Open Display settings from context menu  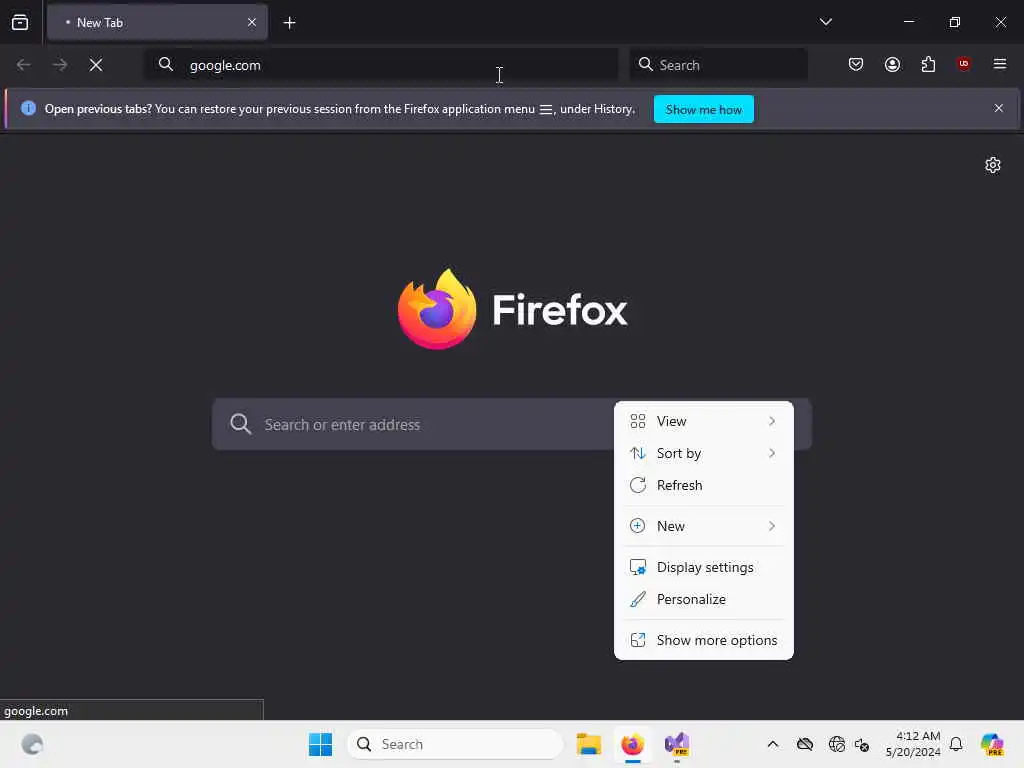(x=703, y=568)
